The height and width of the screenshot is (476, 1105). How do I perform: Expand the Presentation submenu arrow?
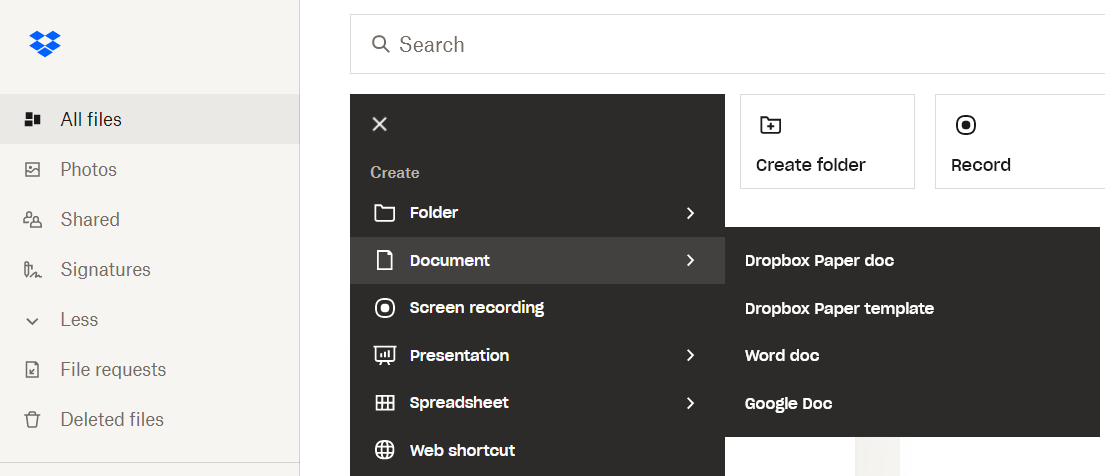[691, 355]
